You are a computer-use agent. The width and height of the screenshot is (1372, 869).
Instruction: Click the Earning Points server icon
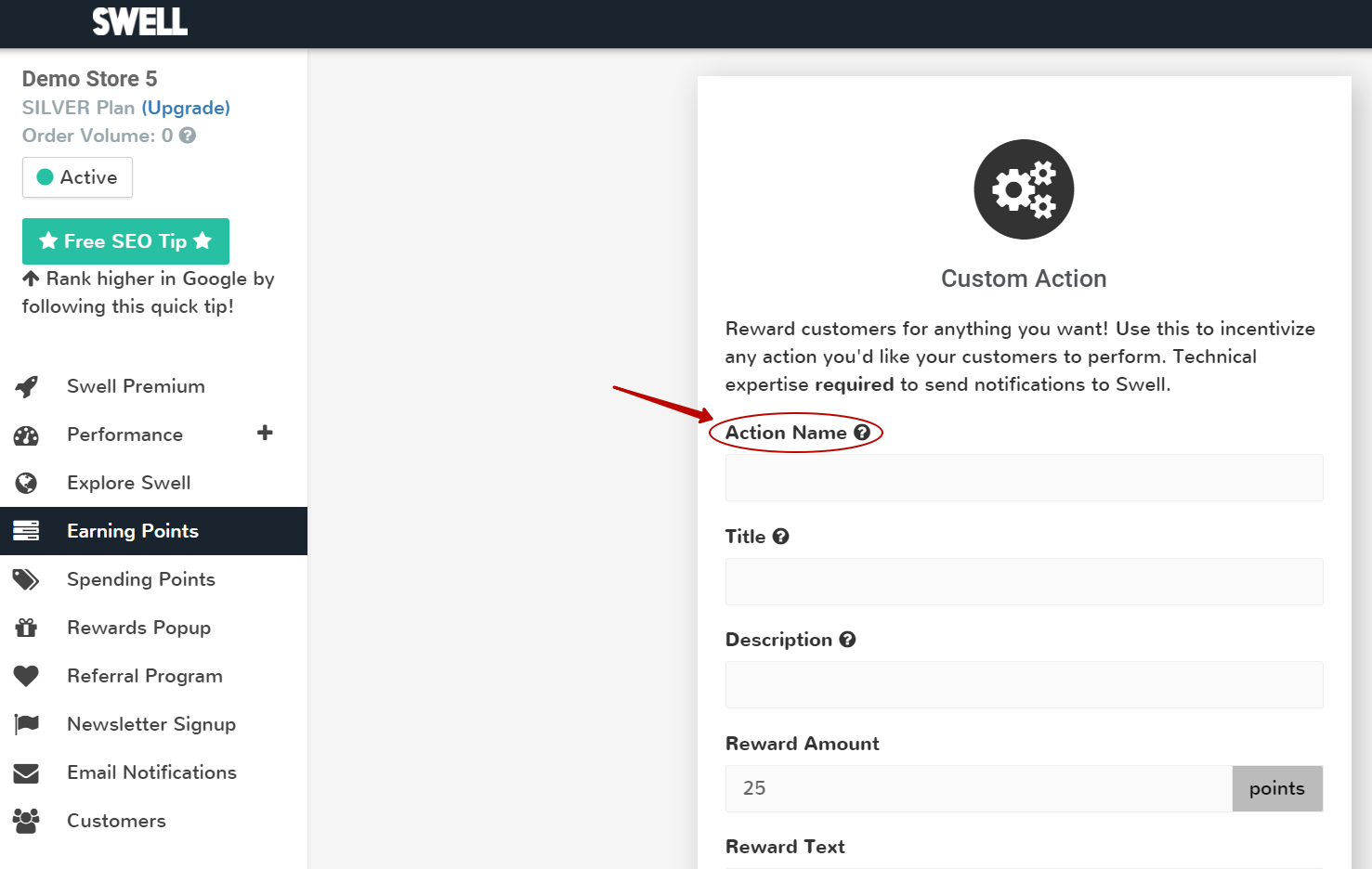pyautogui.click(x=26, y=531)
